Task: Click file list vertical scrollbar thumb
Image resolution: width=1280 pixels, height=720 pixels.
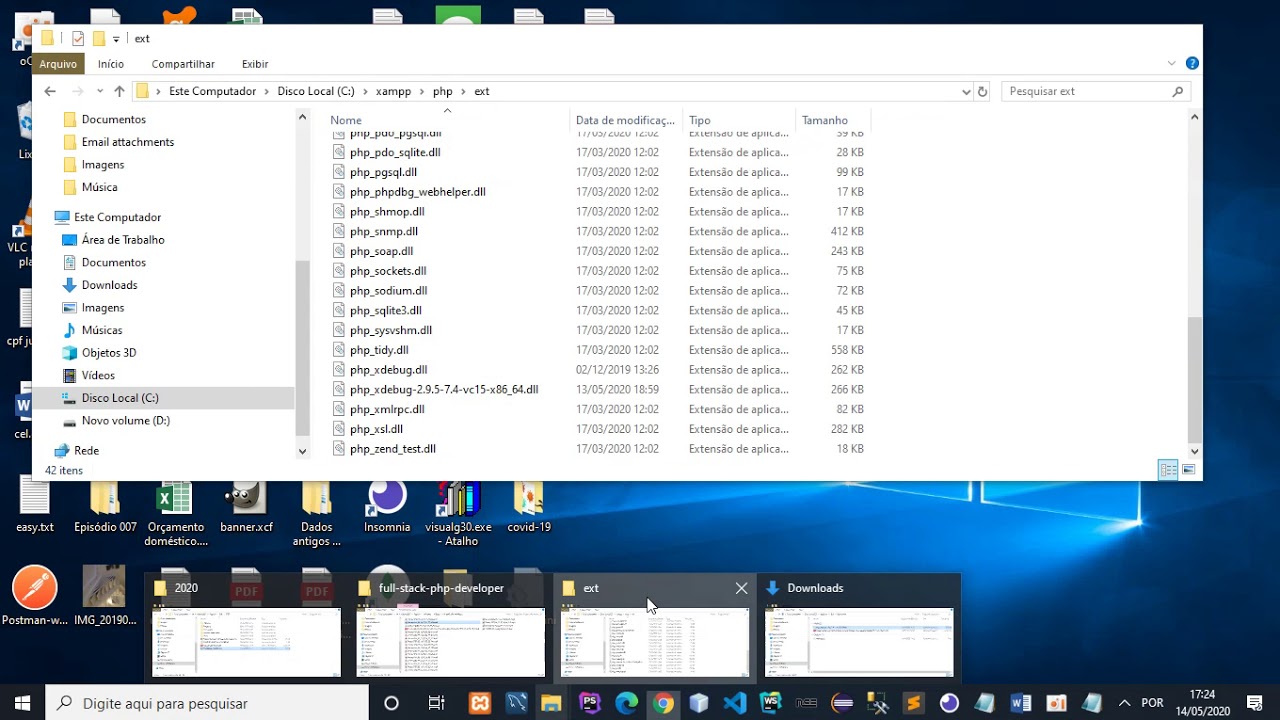Action: (1194, 379)
